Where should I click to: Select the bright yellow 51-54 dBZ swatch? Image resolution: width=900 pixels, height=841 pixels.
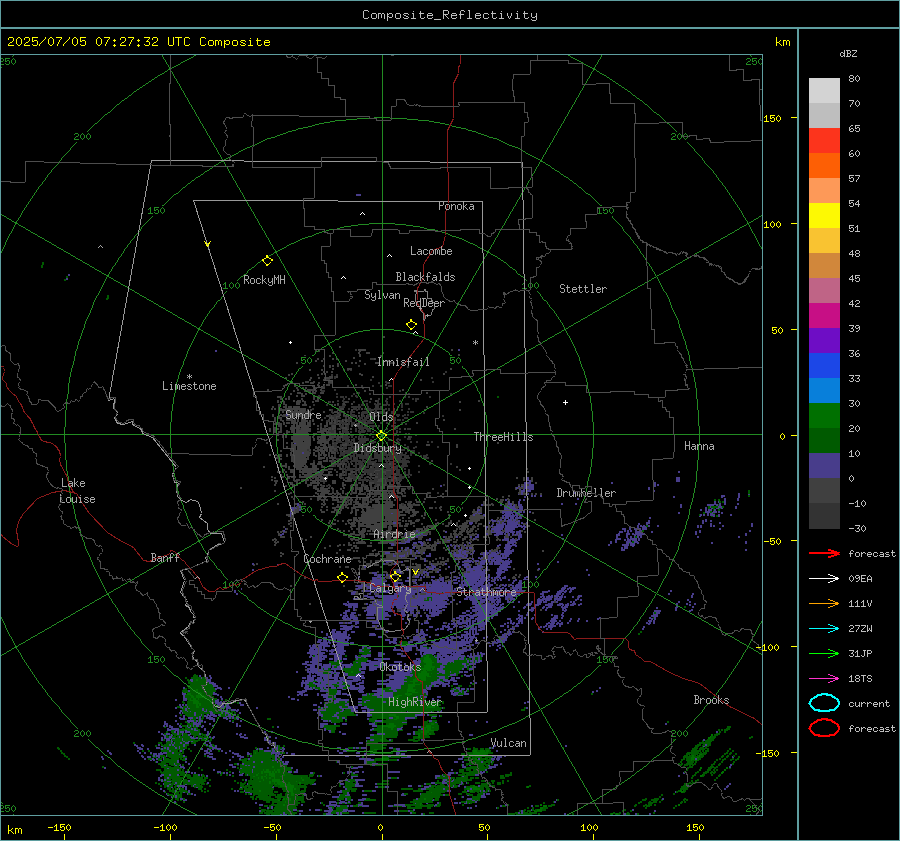click(x=824, y=216)
